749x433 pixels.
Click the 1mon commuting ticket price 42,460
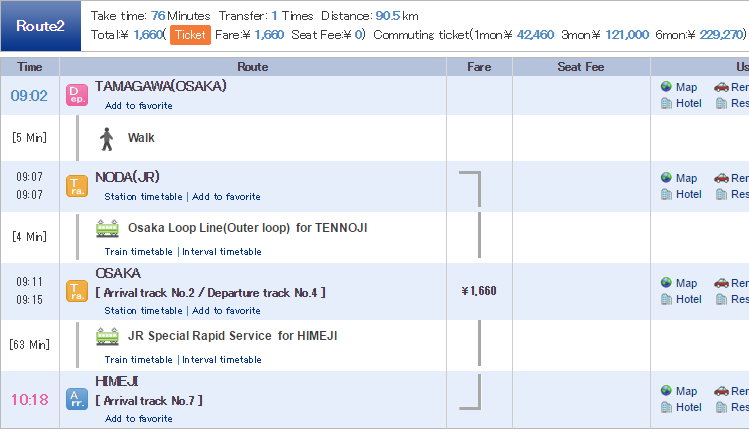[x=535, y=35]
